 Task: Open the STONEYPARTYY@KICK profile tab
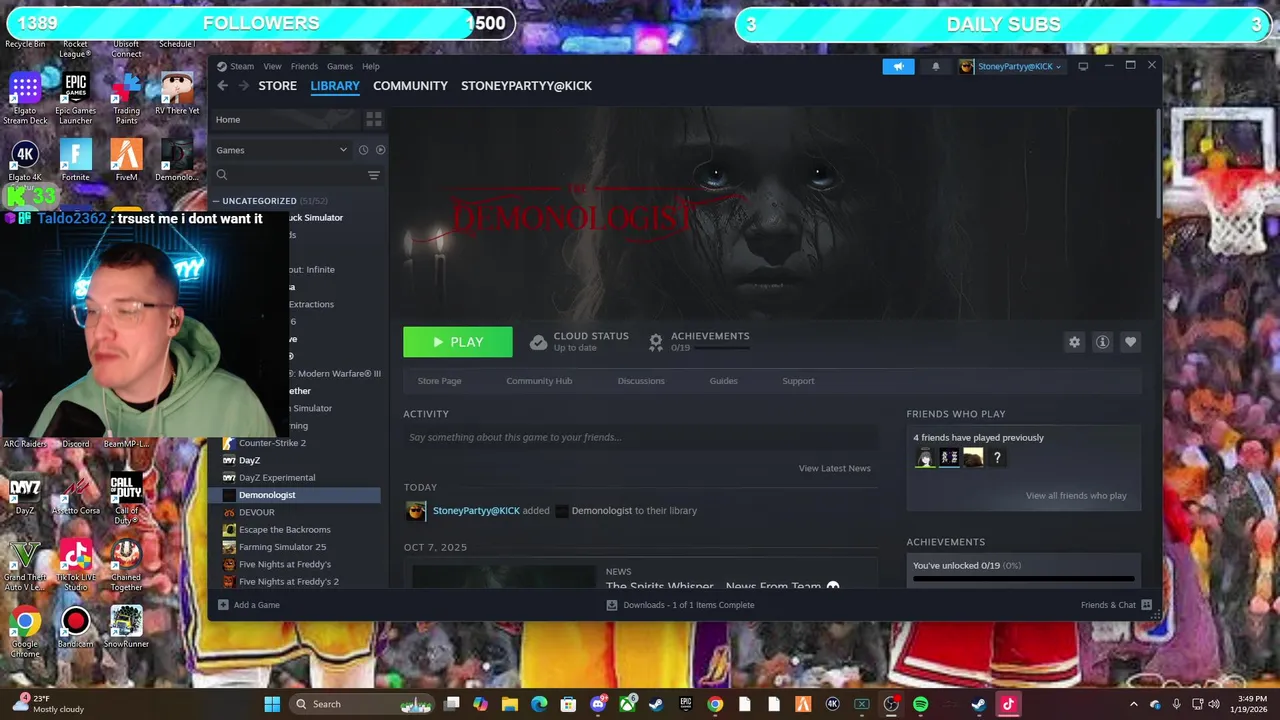click(x=526, y=86)
